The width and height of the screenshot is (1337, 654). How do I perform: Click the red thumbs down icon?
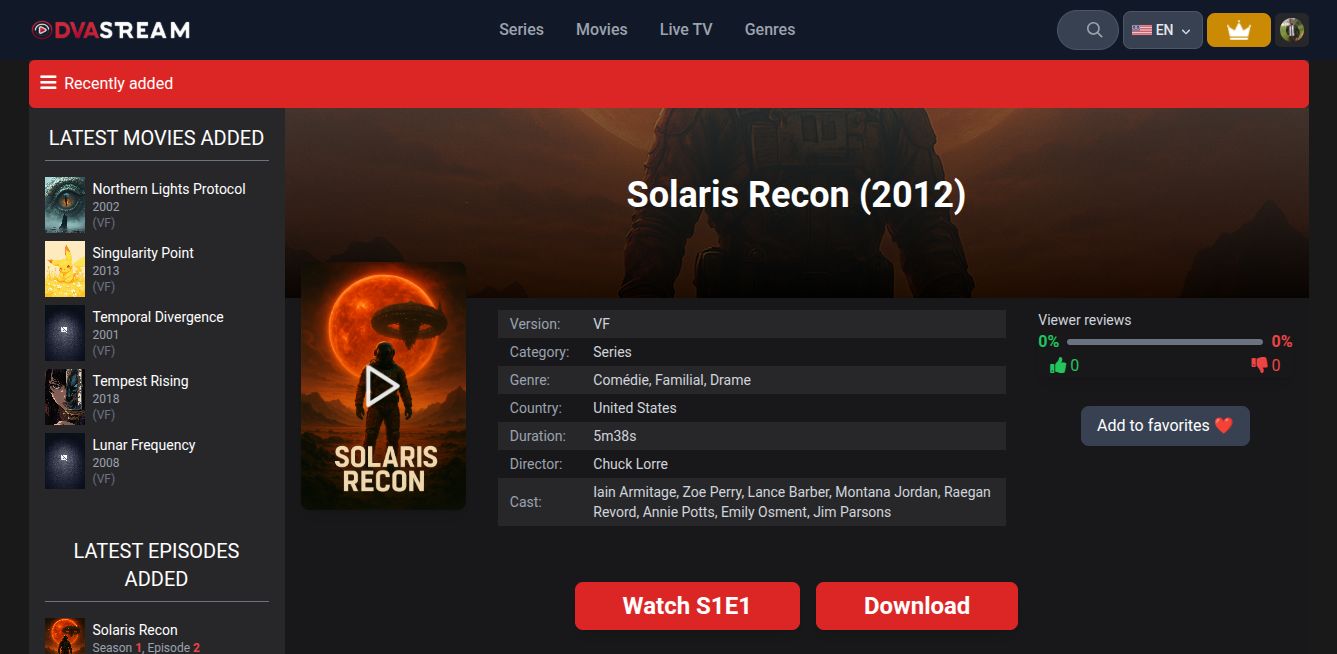[1259, 365]
